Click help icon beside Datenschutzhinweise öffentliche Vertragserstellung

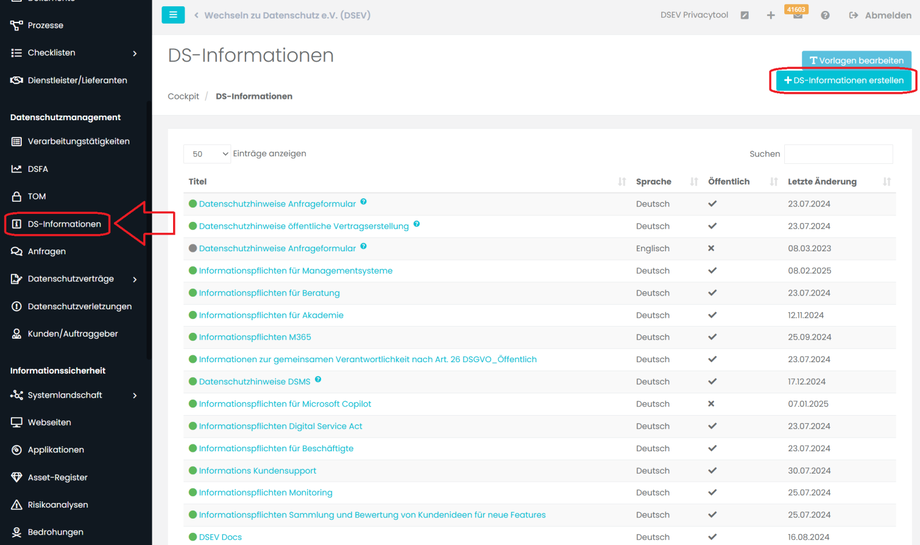point(416,224)
